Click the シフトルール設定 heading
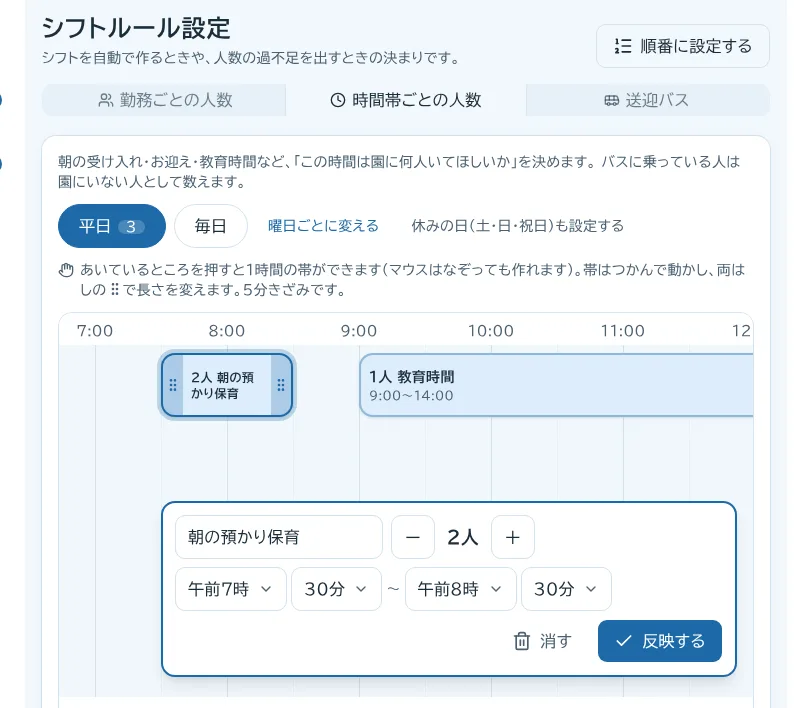 click(x=136, y=28)
